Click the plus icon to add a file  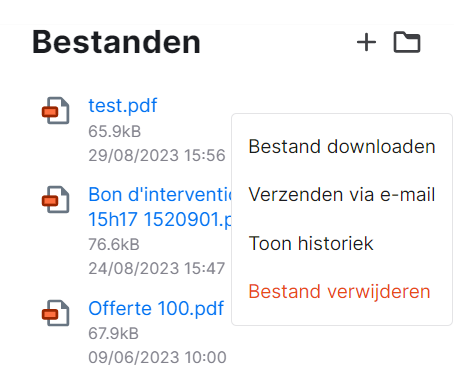(x=366, y=42)
